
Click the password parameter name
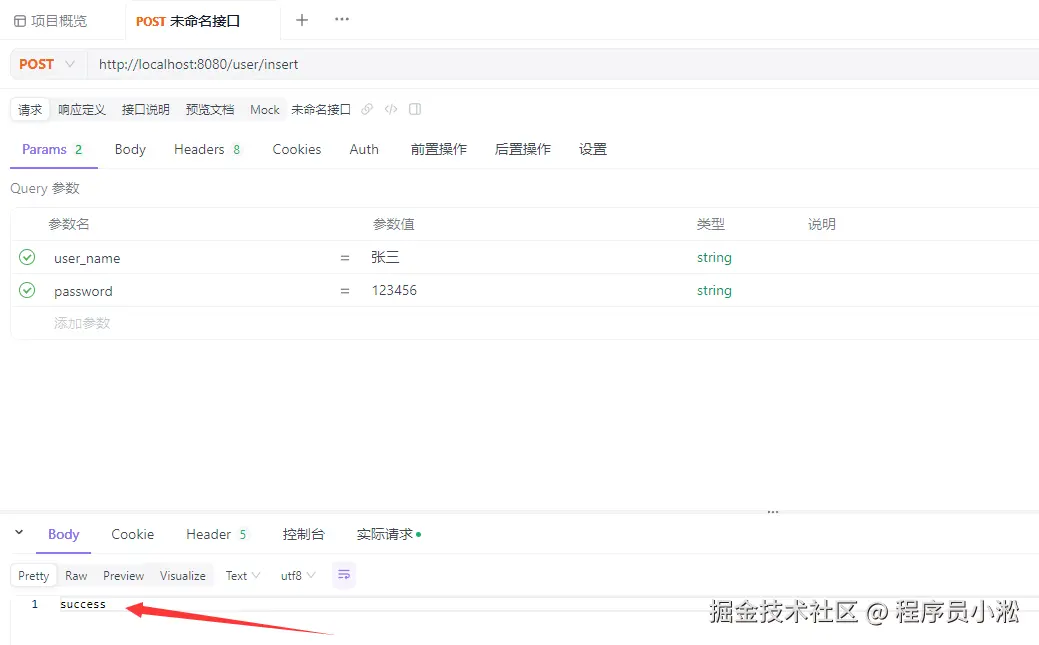point(83,291)
